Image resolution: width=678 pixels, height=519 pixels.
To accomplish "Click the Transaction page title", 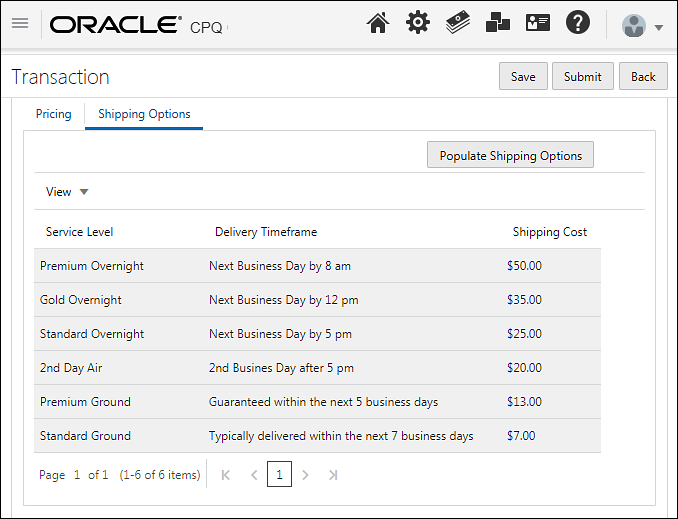I will click(61, 77).
